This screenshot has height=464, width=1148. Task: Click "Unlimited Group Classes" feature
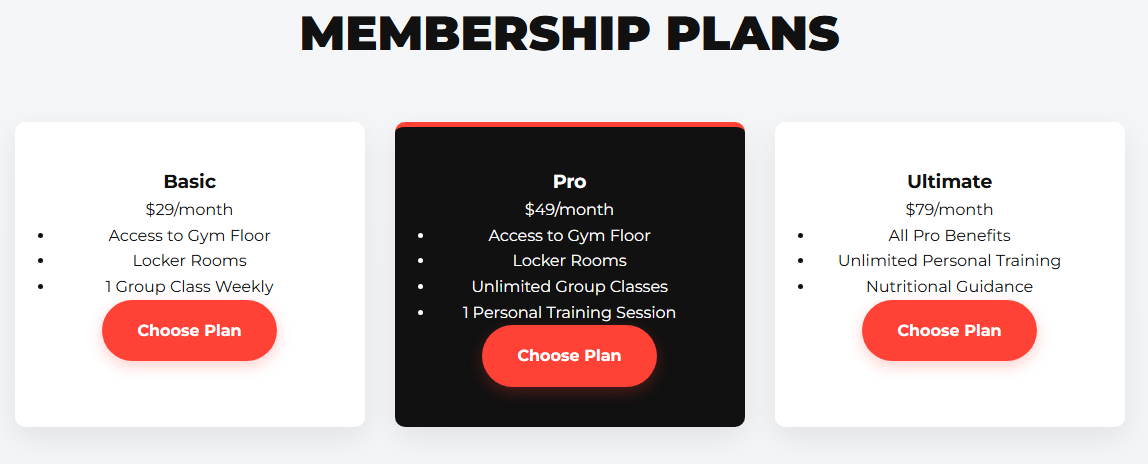[569, 286]
